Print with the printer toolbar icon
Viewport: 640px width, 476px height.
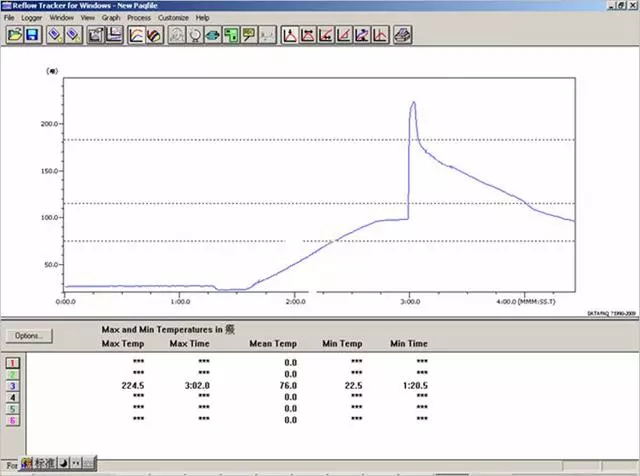pos(402,35)
